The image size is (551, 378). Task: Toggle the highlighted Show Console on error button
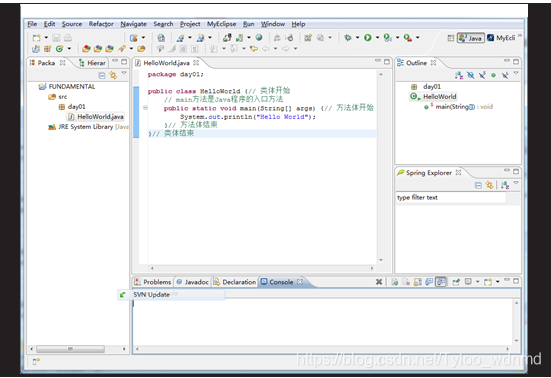pos(441,282)
